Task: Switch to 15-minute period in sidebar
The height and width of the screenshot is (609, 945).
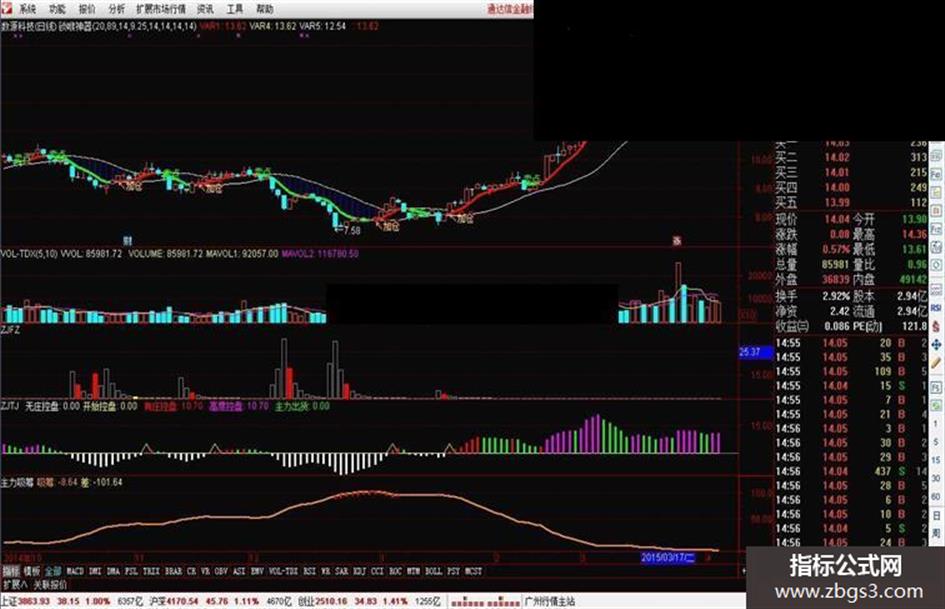Action: [x=937, y=461]
